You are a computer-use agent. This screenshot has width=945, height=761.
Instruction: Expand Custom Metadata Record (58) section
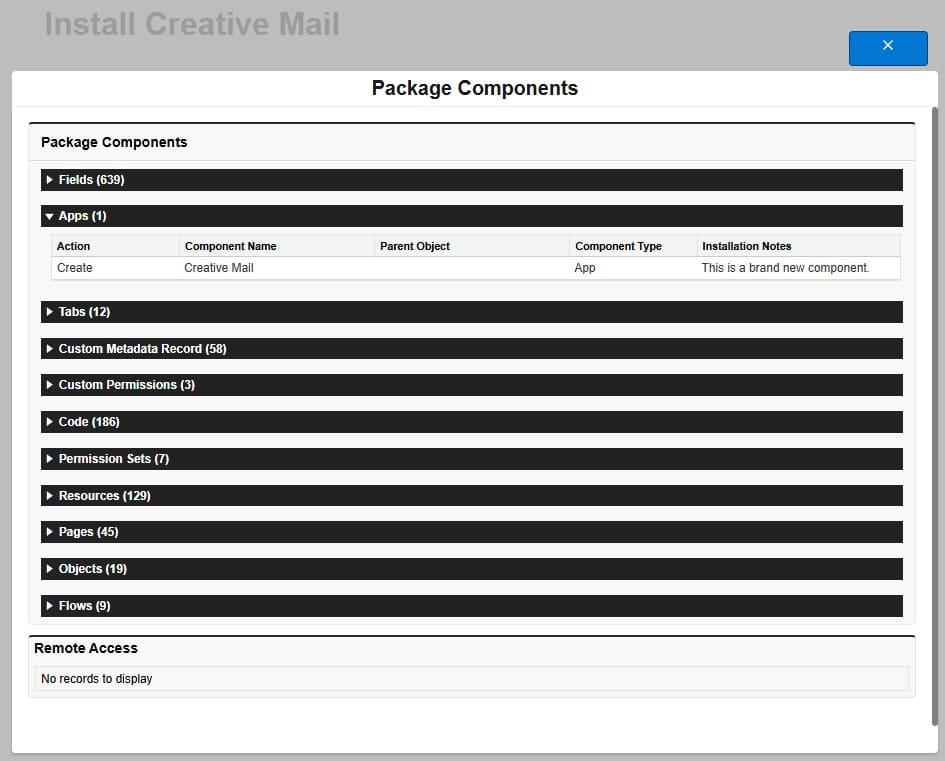(471, 348)
